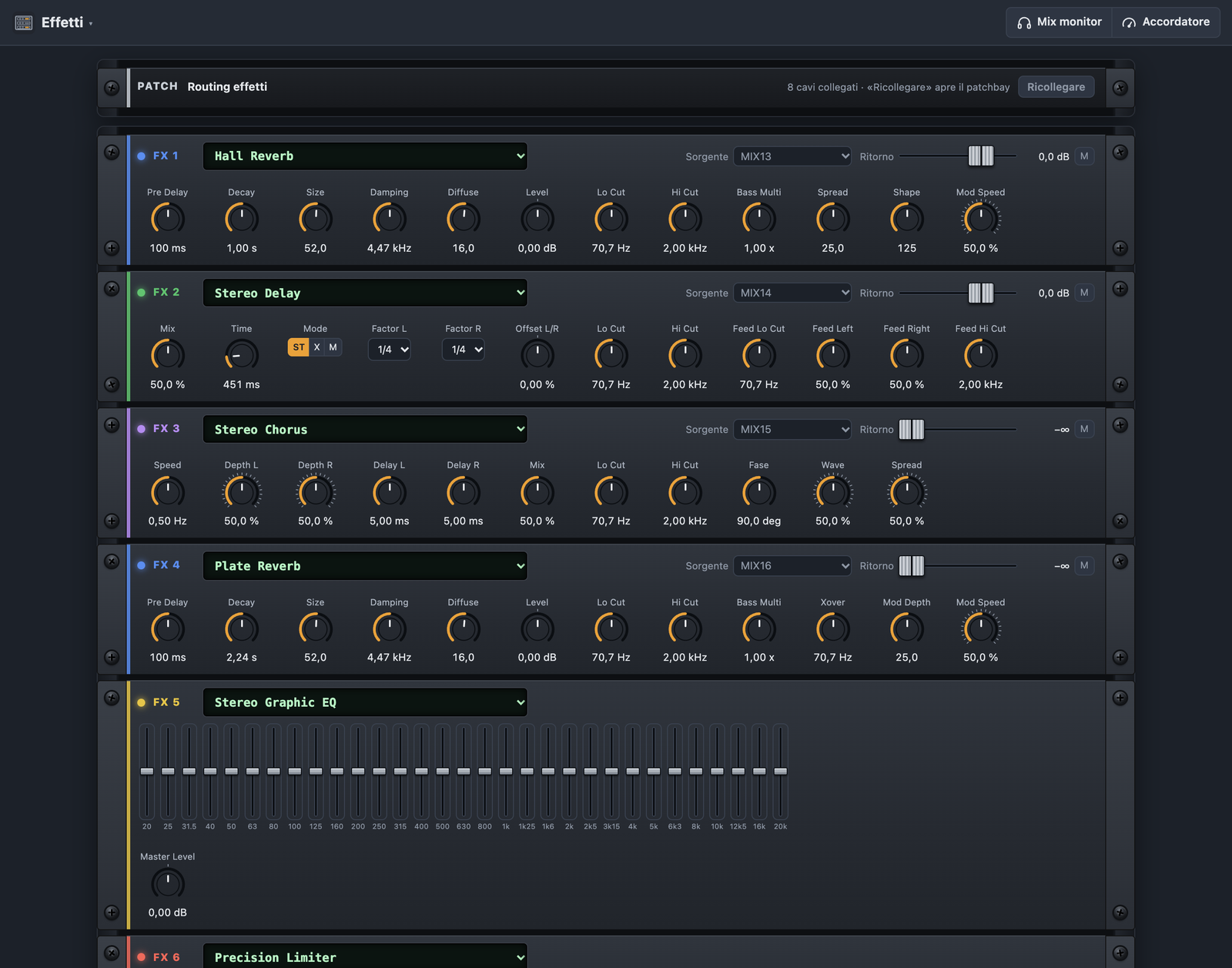Viewport: 1232px width, 968px height.
Task: Select M mode on Stereo Delay
Action: click(333, 347)
